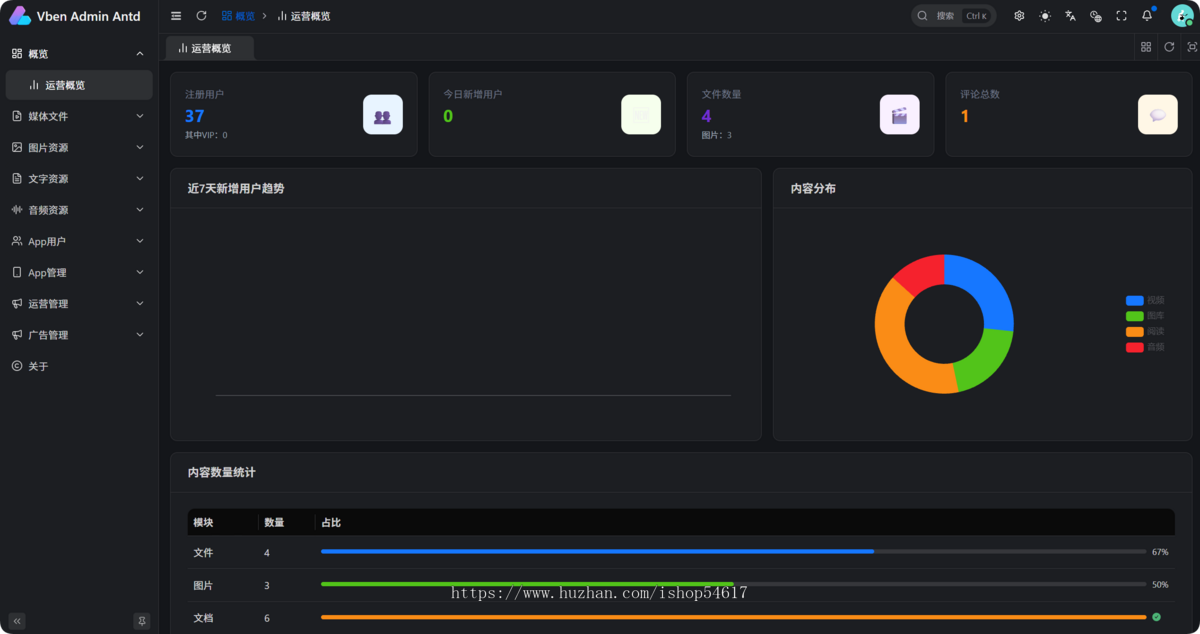Viewport: 1200px width, 634px height.
Task: Click the 内容数量统计 section title
Action: pos(221,472)
